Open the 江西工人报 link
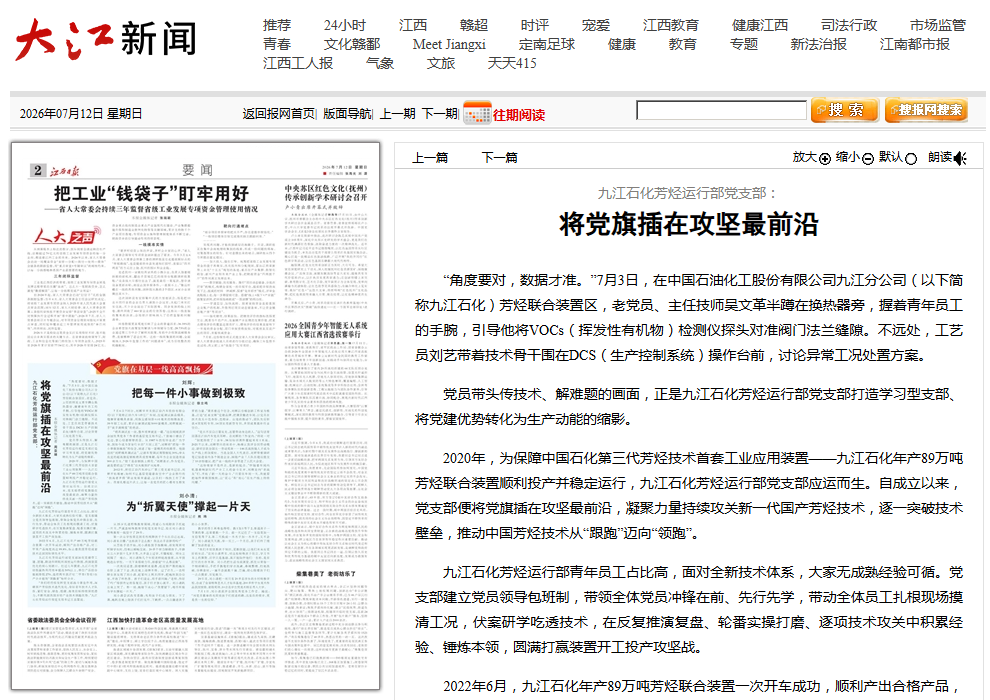Screen dimensions: 990x700 coord(298,63)
